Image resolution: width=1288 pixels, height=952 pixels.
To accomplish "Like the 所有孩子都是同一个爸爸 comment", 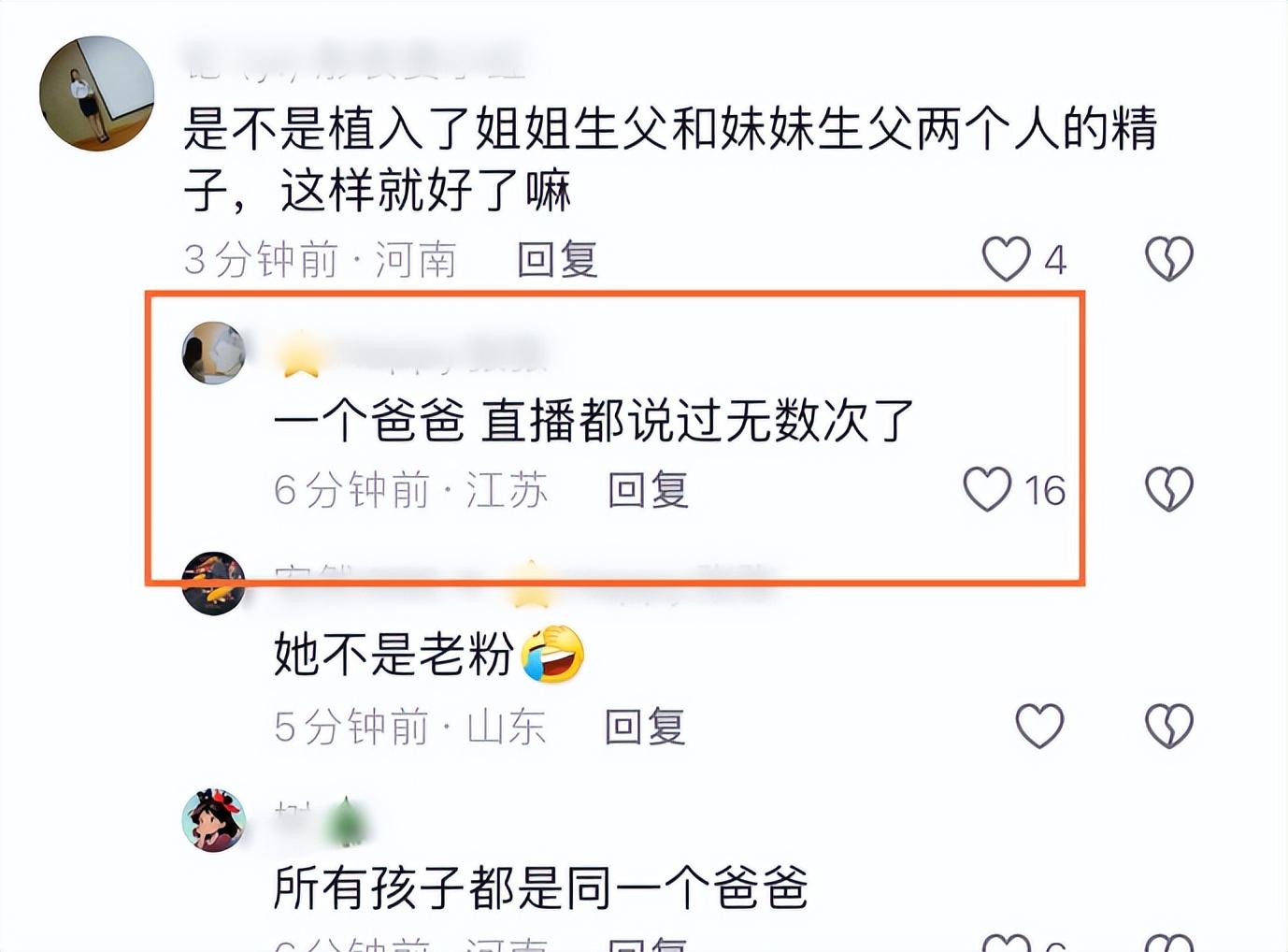I will click(1006, 943).
